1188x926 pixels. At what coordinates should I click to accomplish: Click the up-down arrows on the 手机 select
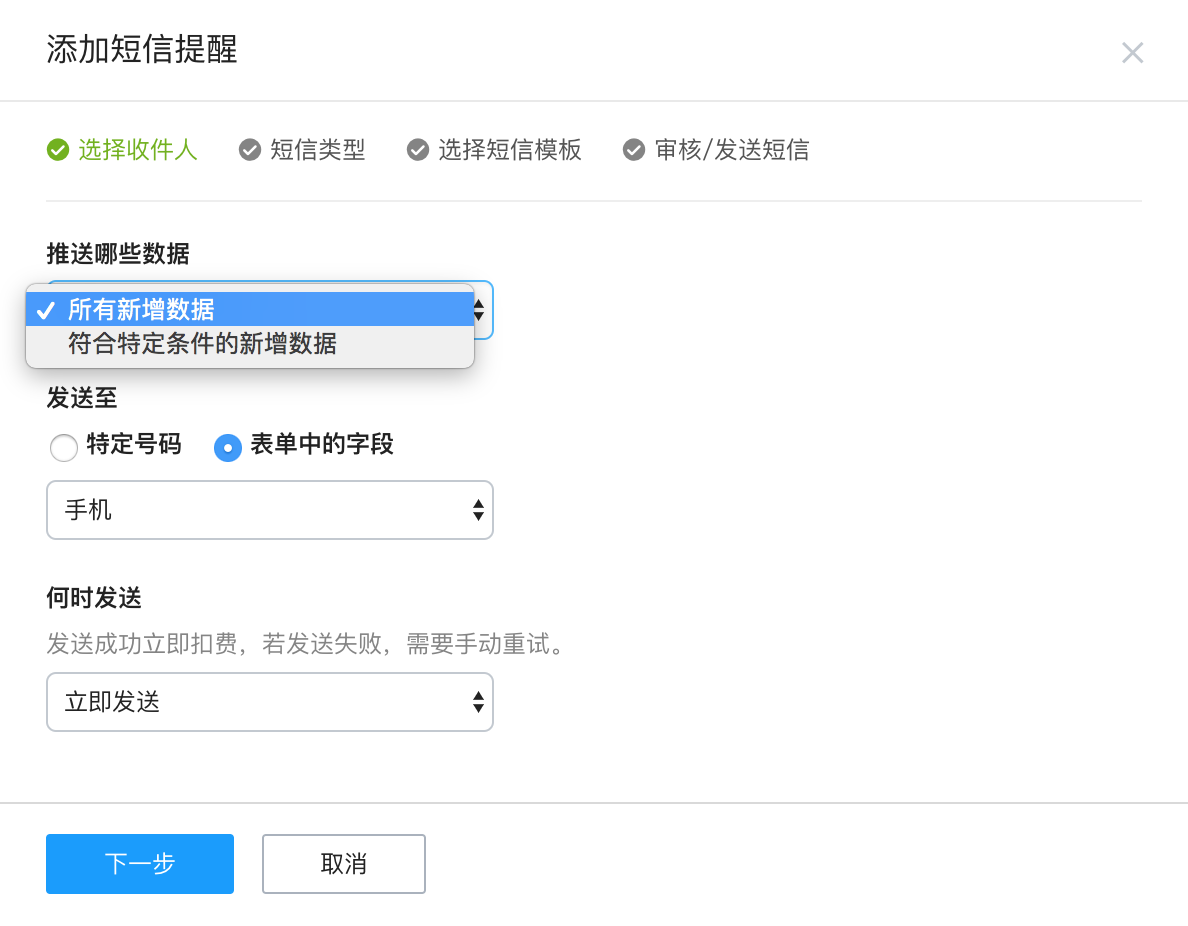pyautogui.click(x=478, y=511)
